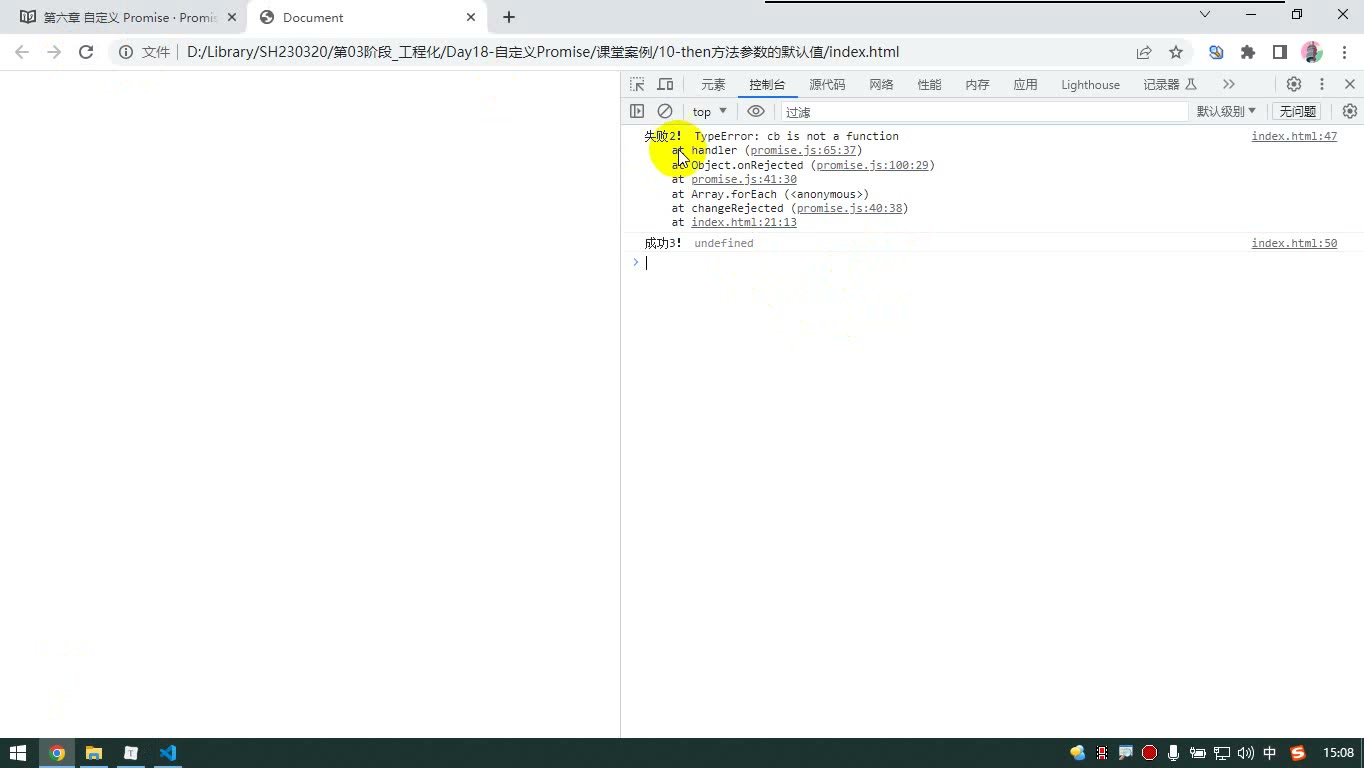Clear the console with the ban icon
Viewport: 1364px width, 768px height.
tap(665, 111)
